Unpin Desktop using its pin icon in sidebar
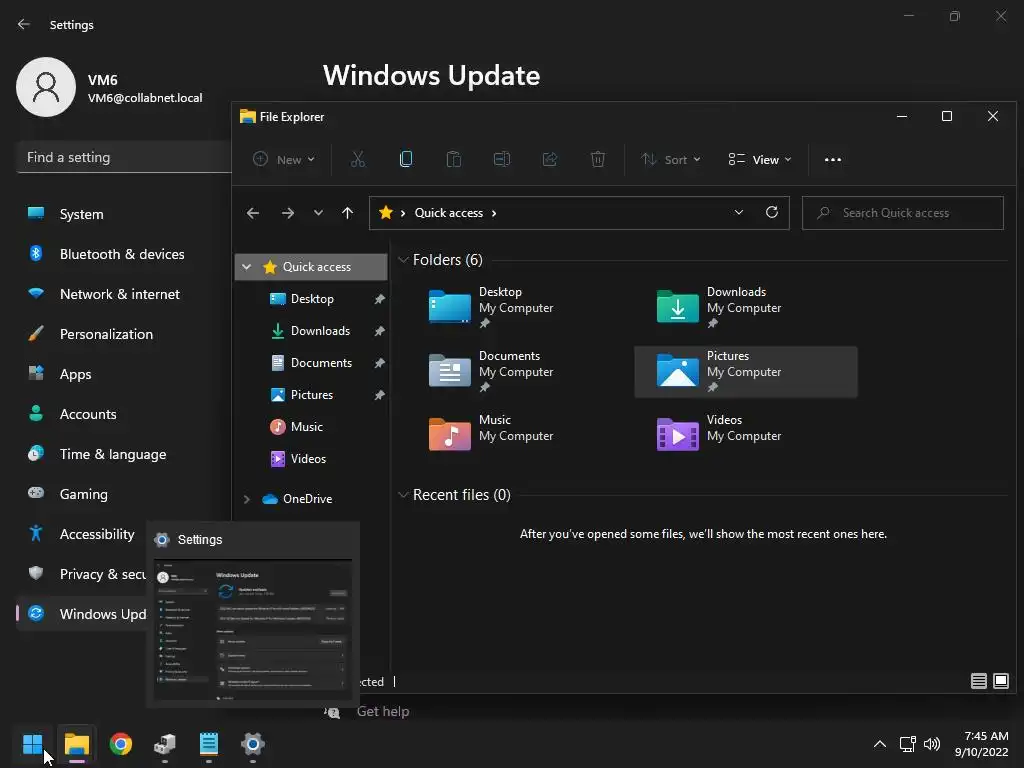Image resolution: width=1024 pixels, height=768 pixels. point(379,299)
